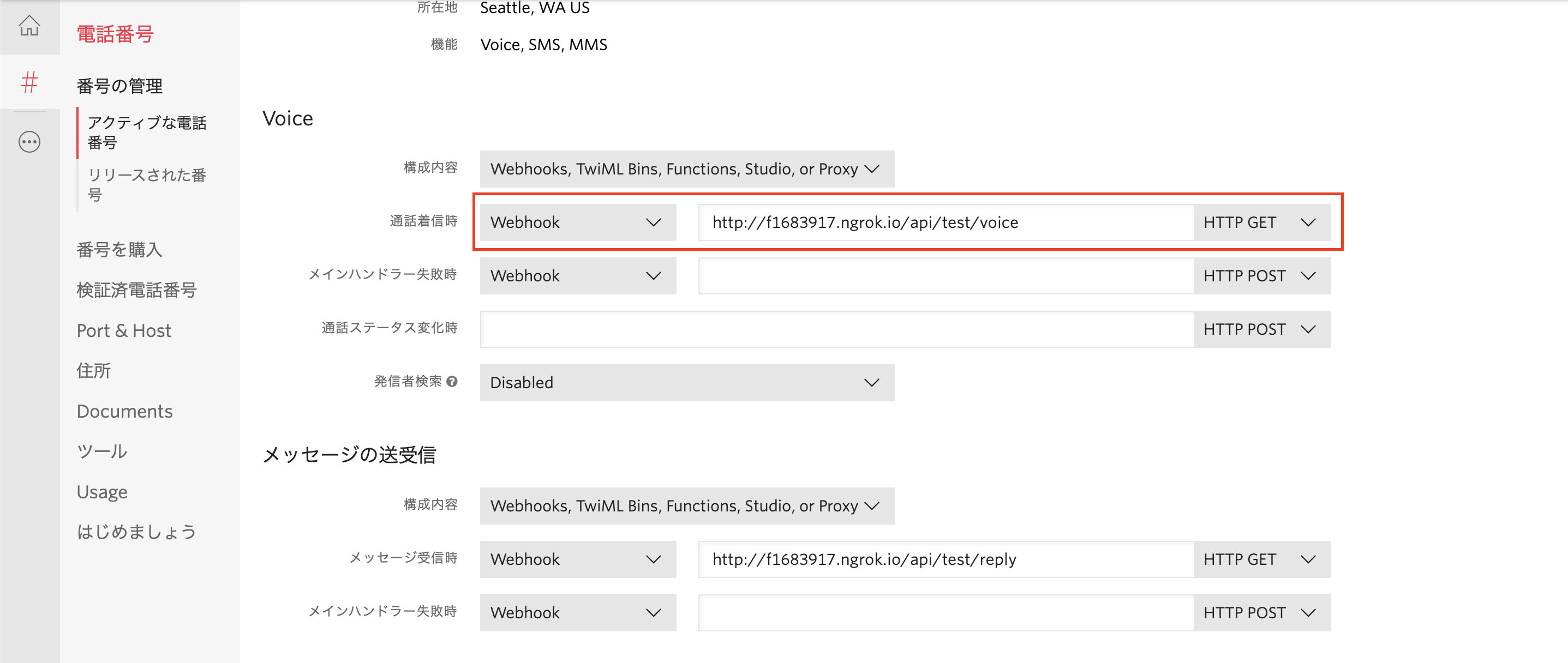Click the Voice section heading
The image size is (1568, 663).
coord(288,119)
